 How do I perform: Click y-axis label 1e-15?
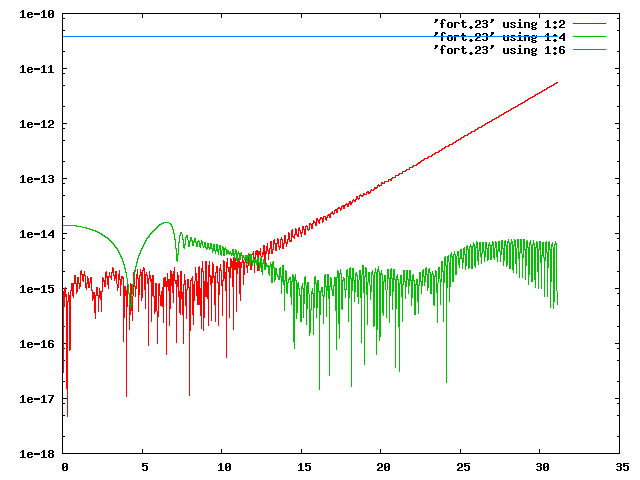37,289
